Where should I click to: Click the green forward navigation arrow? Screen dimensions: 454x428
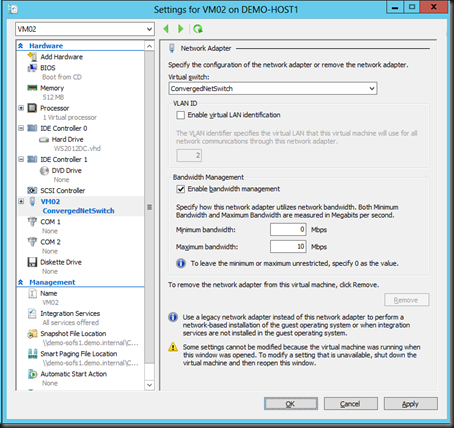click(x=181, y=29)
